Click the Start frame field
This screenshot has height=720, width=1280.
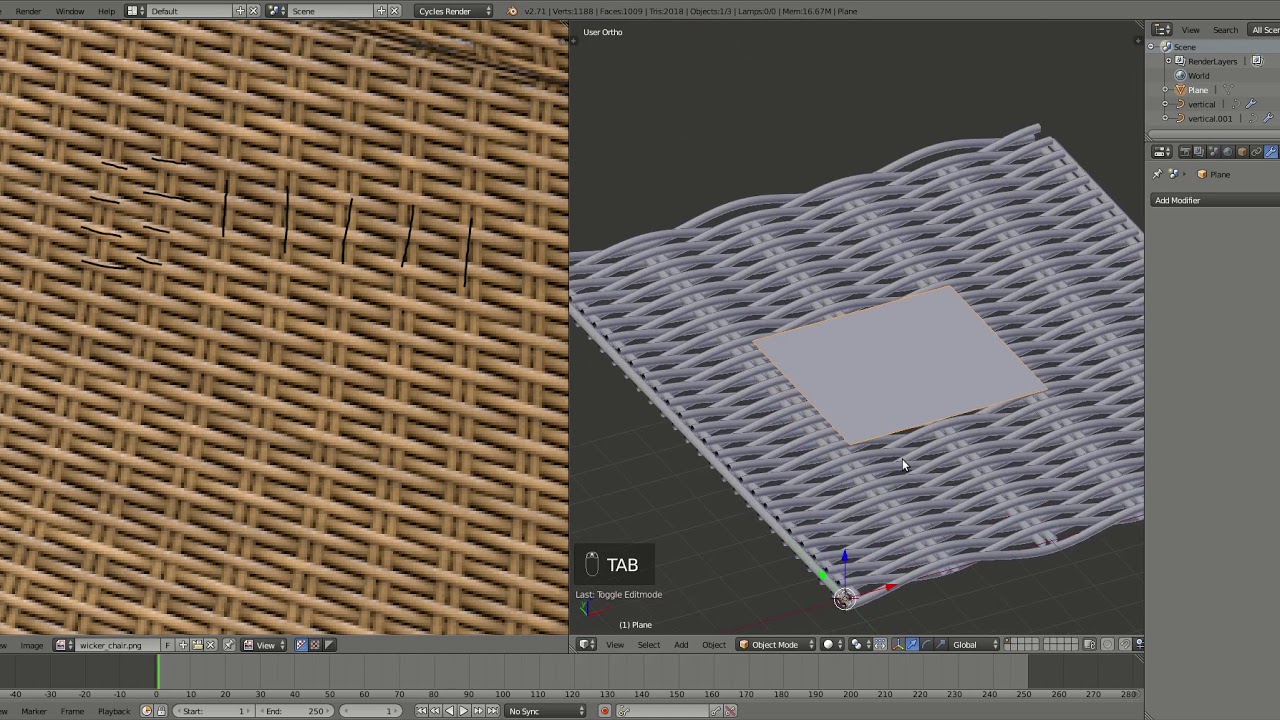[x=213, y=711]
